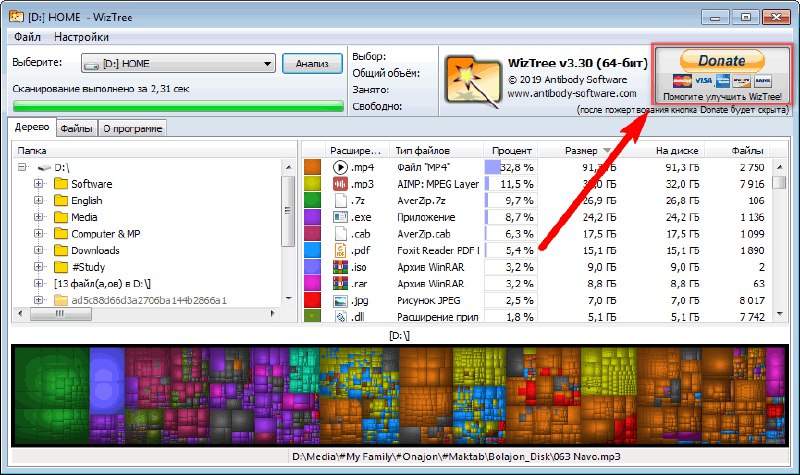
Task: Click the orange .mp4 color swatch
Action: coord(312,167)
